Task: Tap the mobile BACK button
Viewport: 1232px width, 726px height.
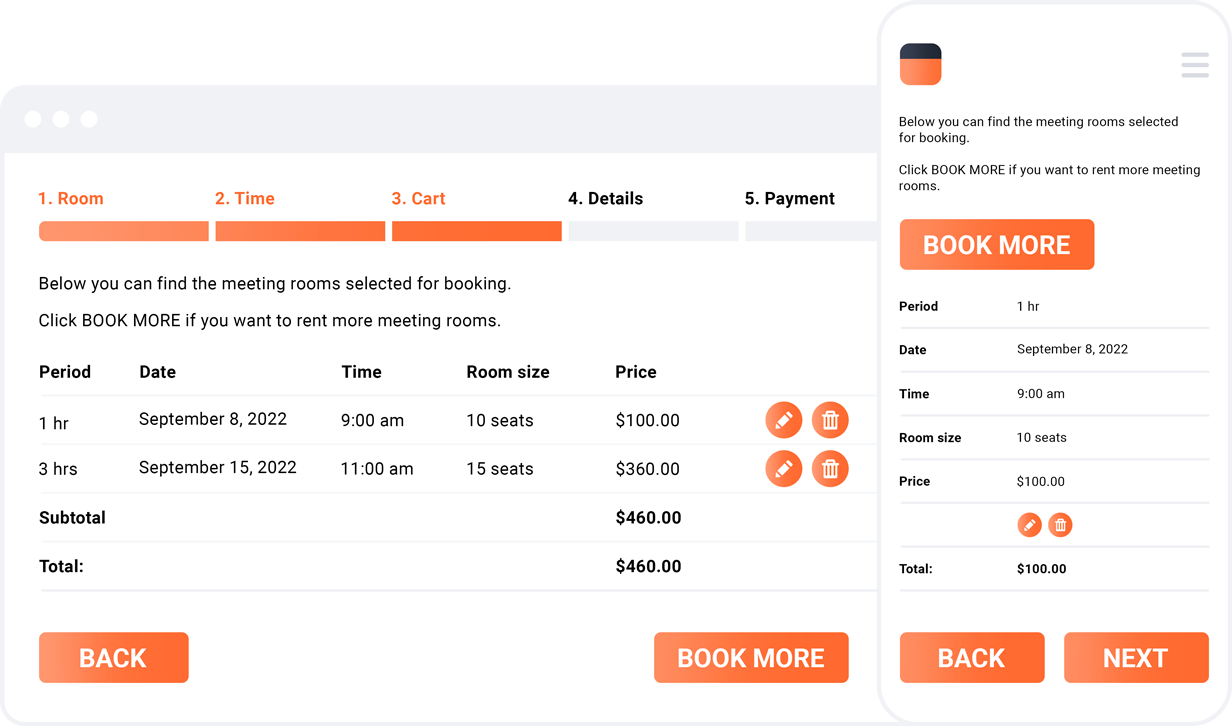Action: pos(971,657)
